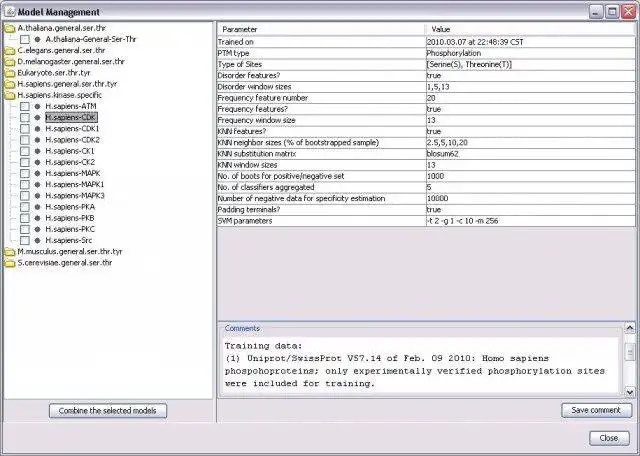
Task: Click the comments scrollbar down arrow
Action: (630, 392)
